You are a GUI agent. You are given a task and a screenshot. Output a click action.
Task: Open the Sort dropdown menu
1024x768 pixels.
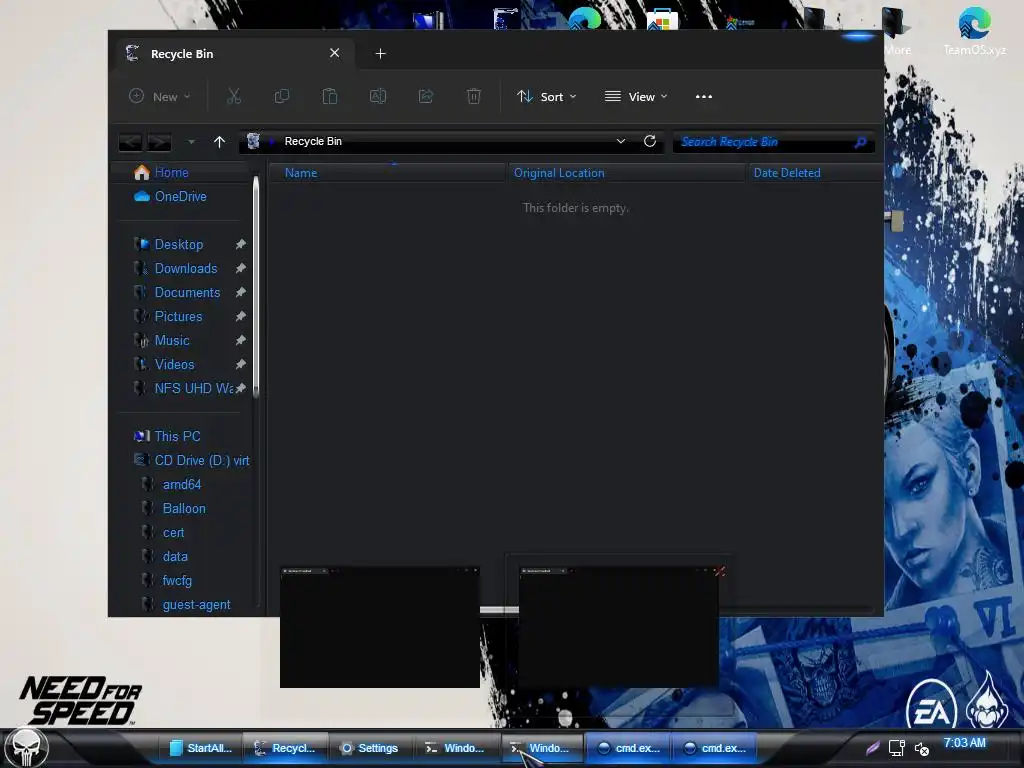coord(547,97)
